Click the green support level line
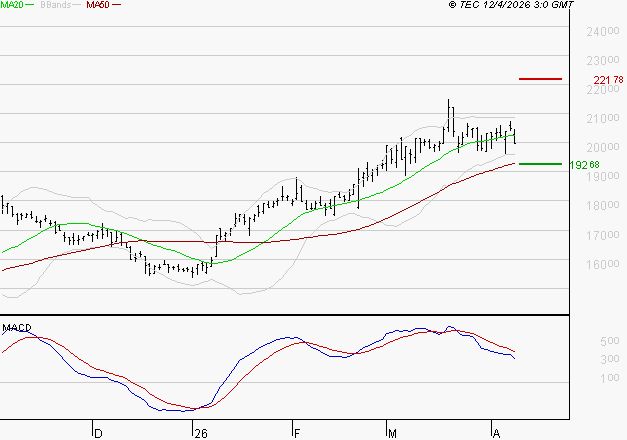 540,164
